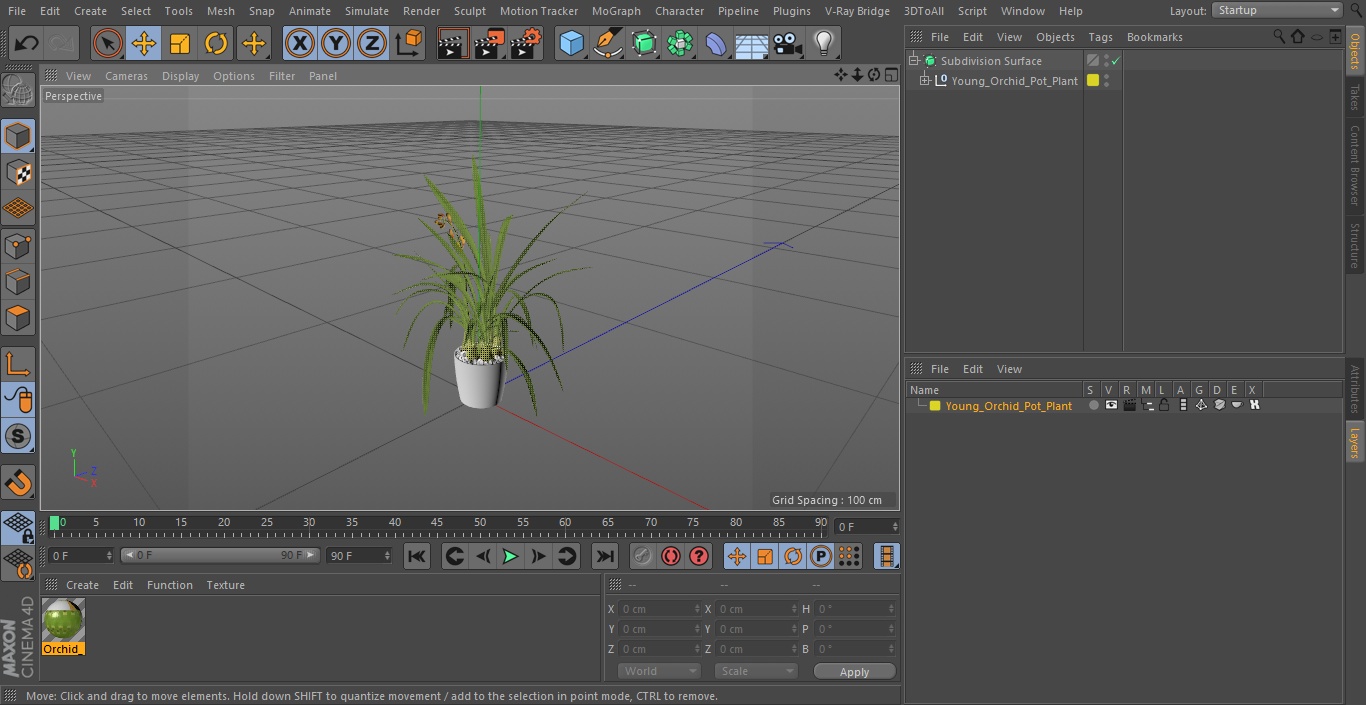This screenshot has height=705, width=1366.
Task: Add a Floor environment object
Action: coord(751,43)
